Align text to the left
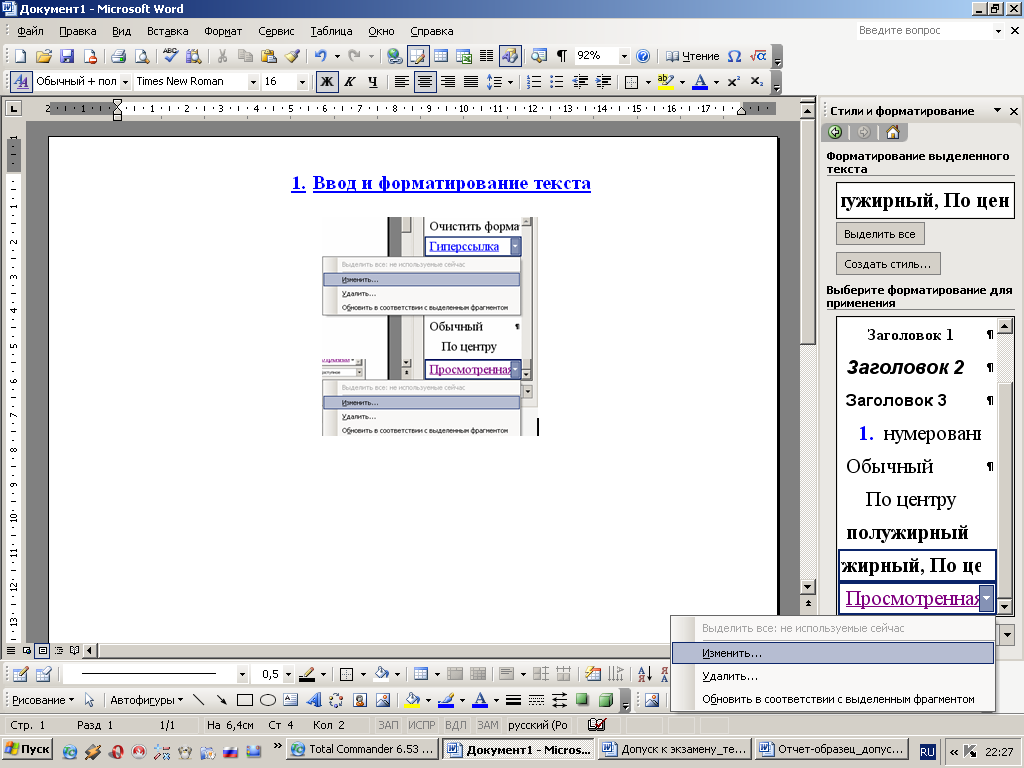The height and width of the screenshot is (768, 1024). pyautogui.click(x=402, y=82)
